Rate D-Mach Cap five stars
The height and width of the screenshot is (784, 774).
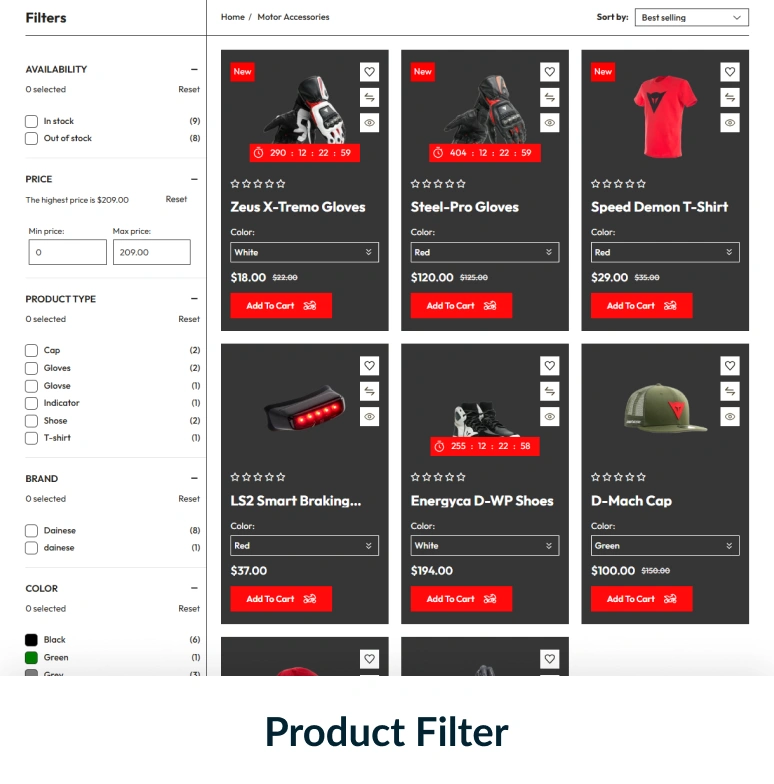click(x=642, y=477)
